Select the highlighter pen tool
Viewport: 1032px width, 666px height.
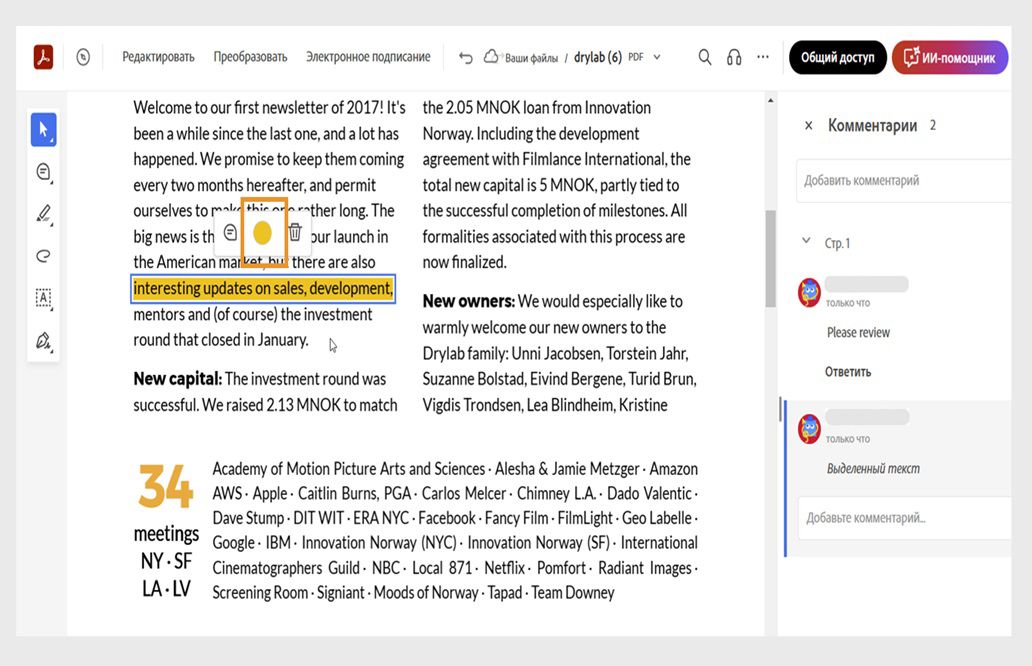(x=43, y=214)
